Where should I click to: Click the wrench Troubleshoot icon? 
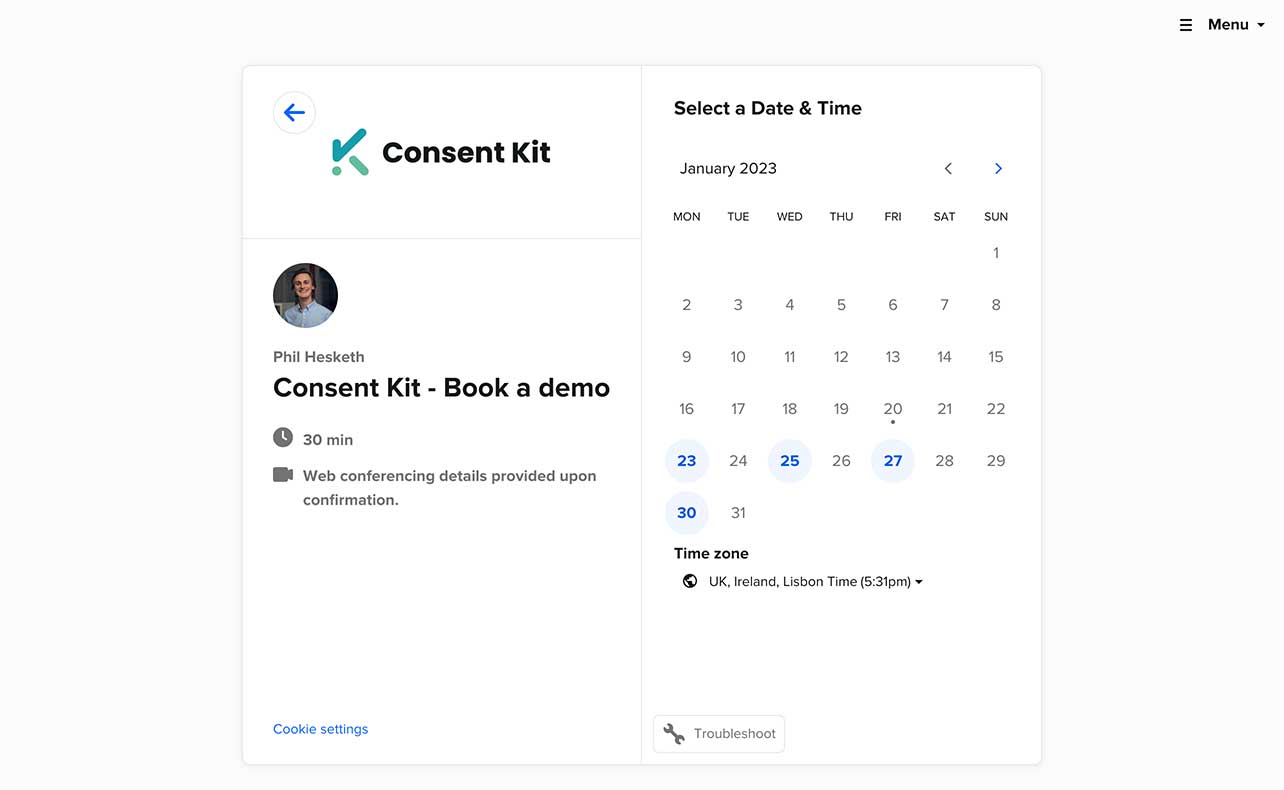tap(674, 734)
